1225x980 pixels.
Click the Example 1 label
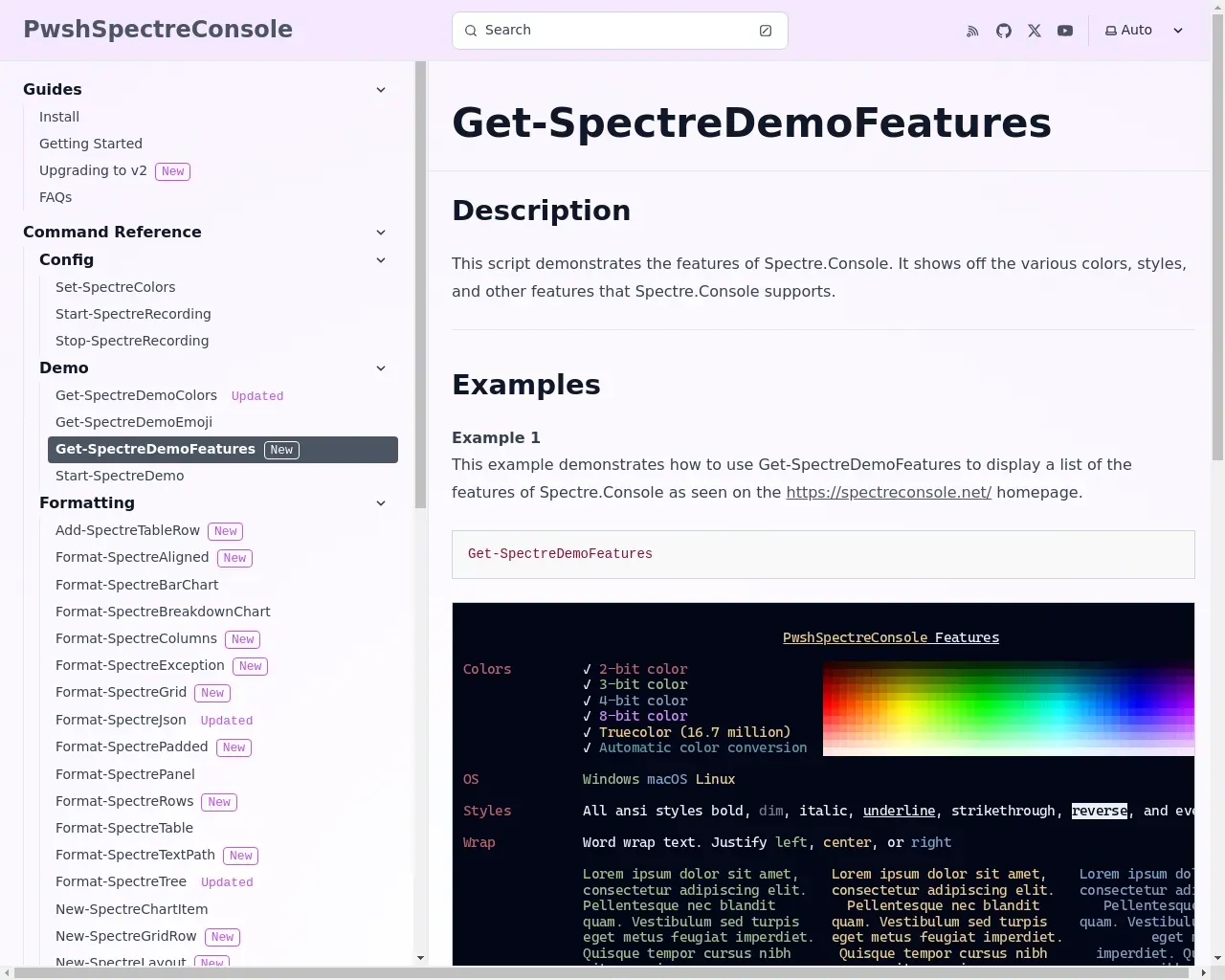tap(496, 437)
